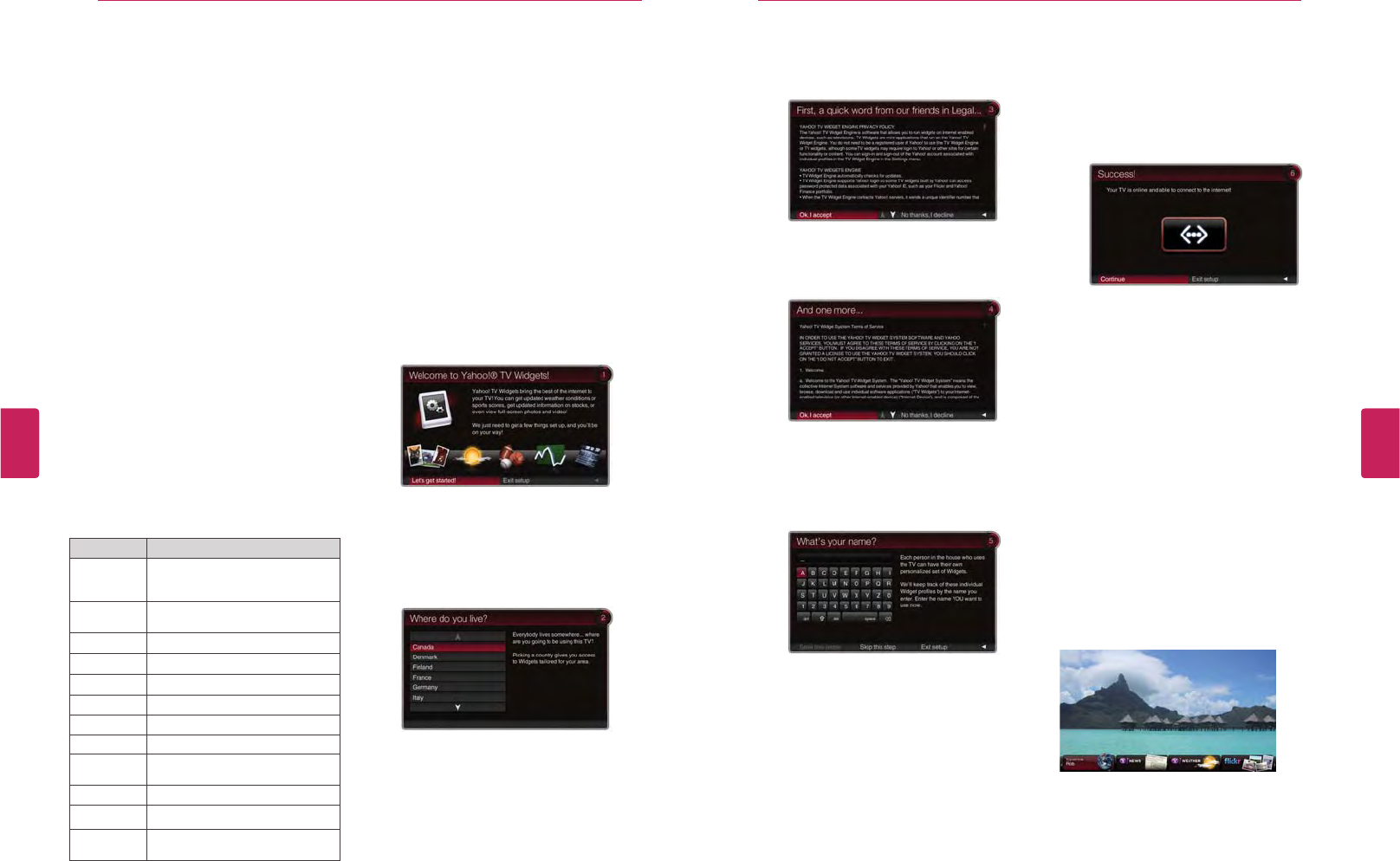Click the back arrow in 'What's your name?' panel
This screenshot has height=861, width=1400.
pos(984,647)
